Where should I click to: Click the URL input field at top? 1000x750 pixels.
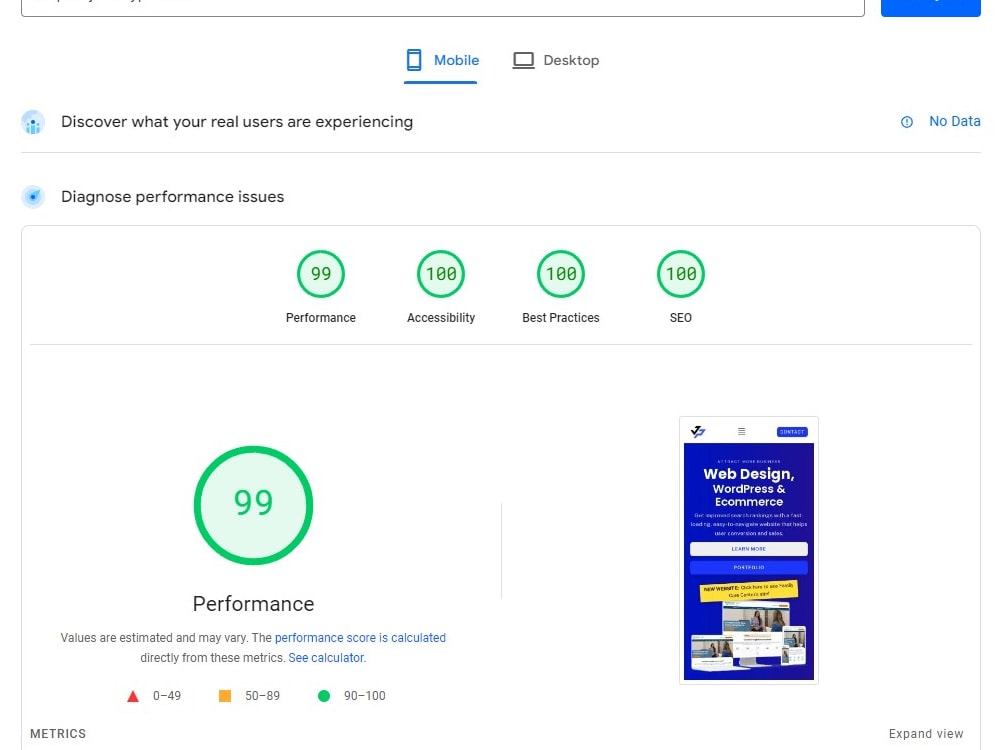(x=443, y=8)
